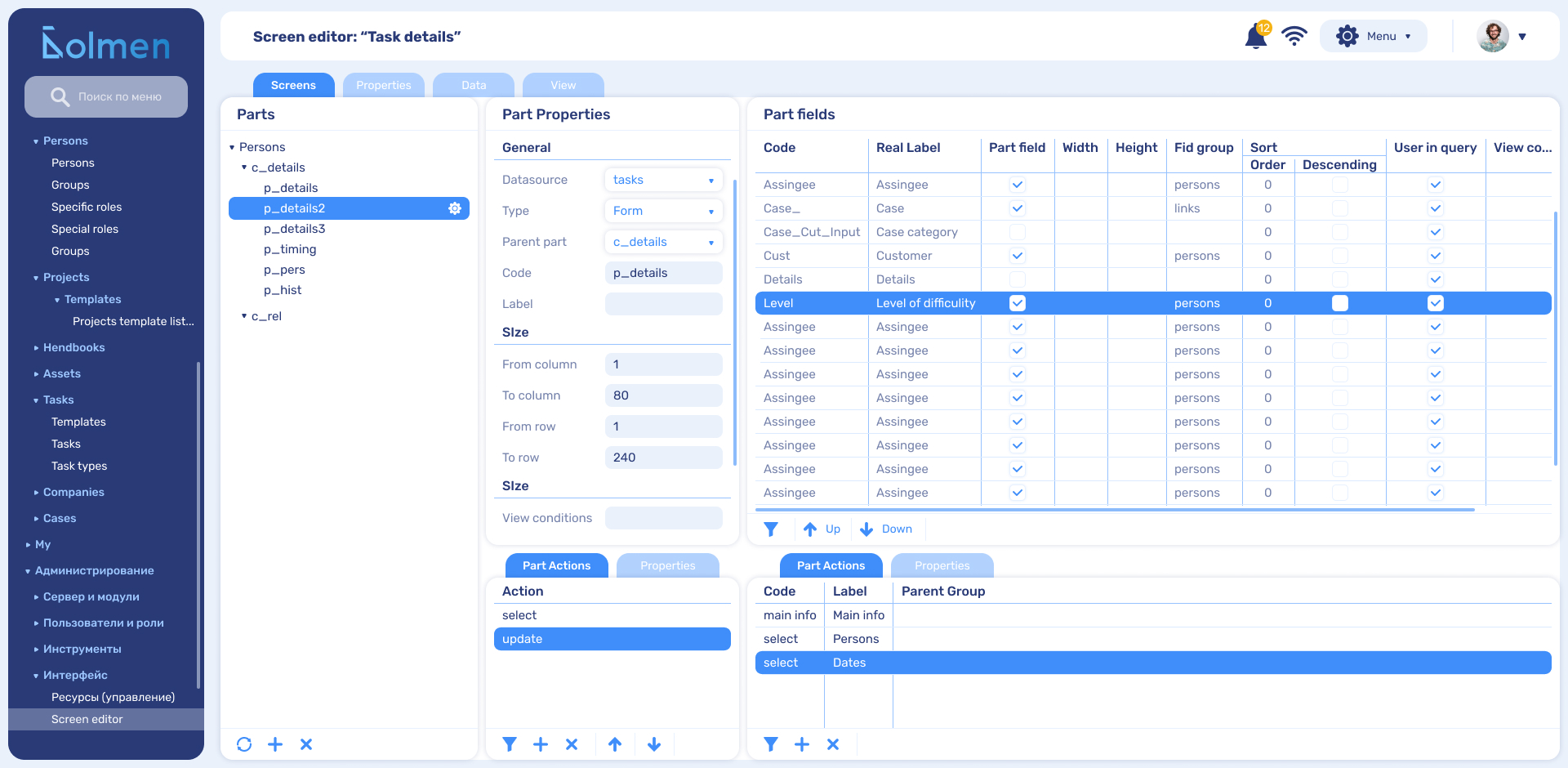1568x768 pixels.
Task: Switch to the Properties tab at top
Action: pos(384,85)
